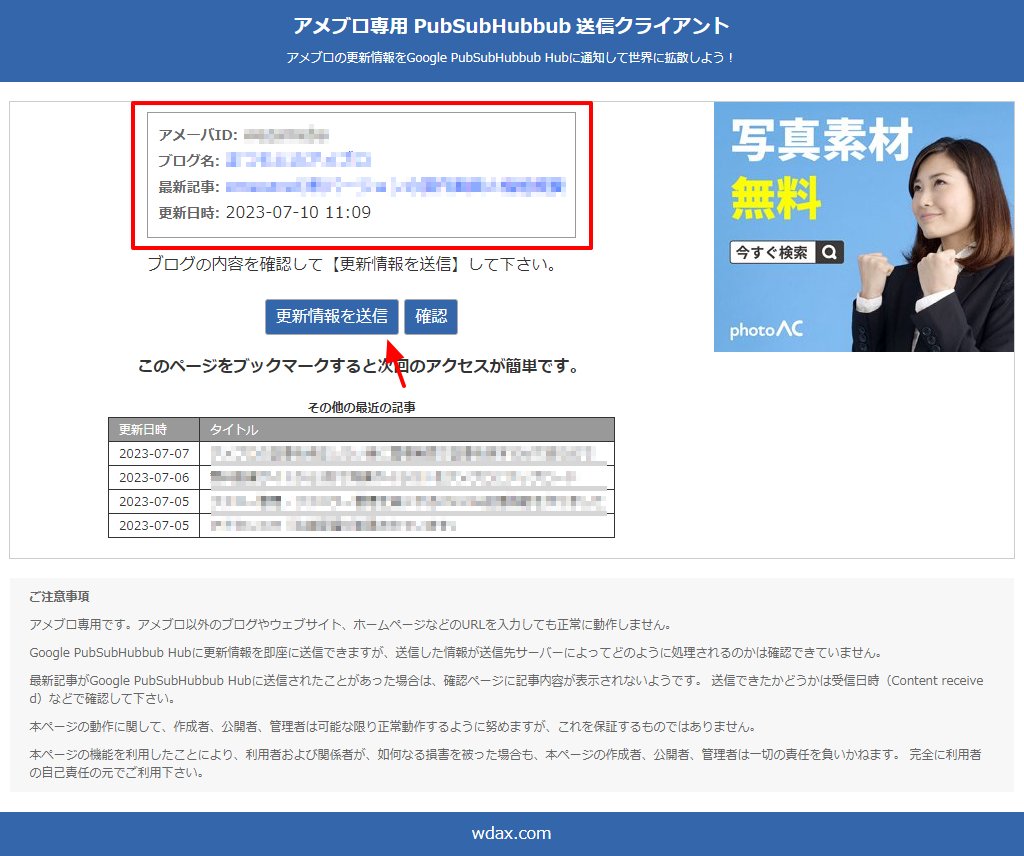Click the 今すぐ検索 label in the ad
Screen dimensions: 1024x856
[x=772, y=253]
